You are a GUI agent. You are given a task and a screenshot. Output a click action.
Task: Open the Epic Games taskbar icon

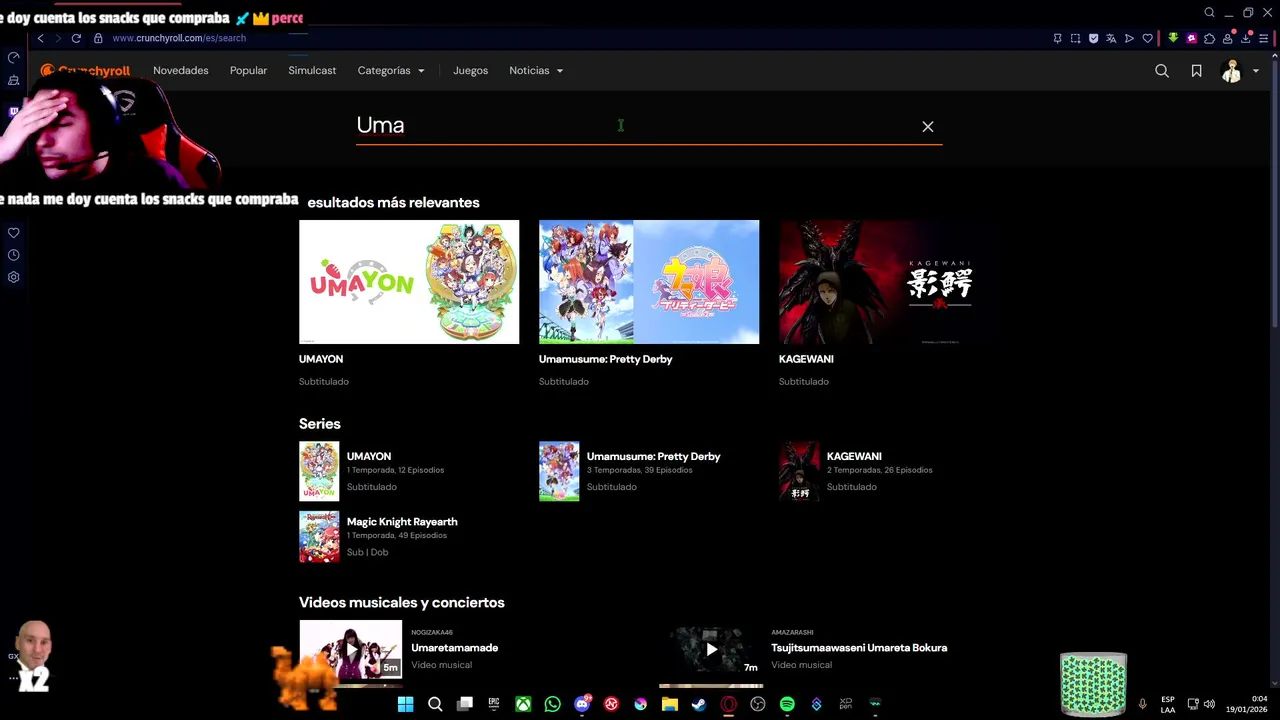point(494,704)
